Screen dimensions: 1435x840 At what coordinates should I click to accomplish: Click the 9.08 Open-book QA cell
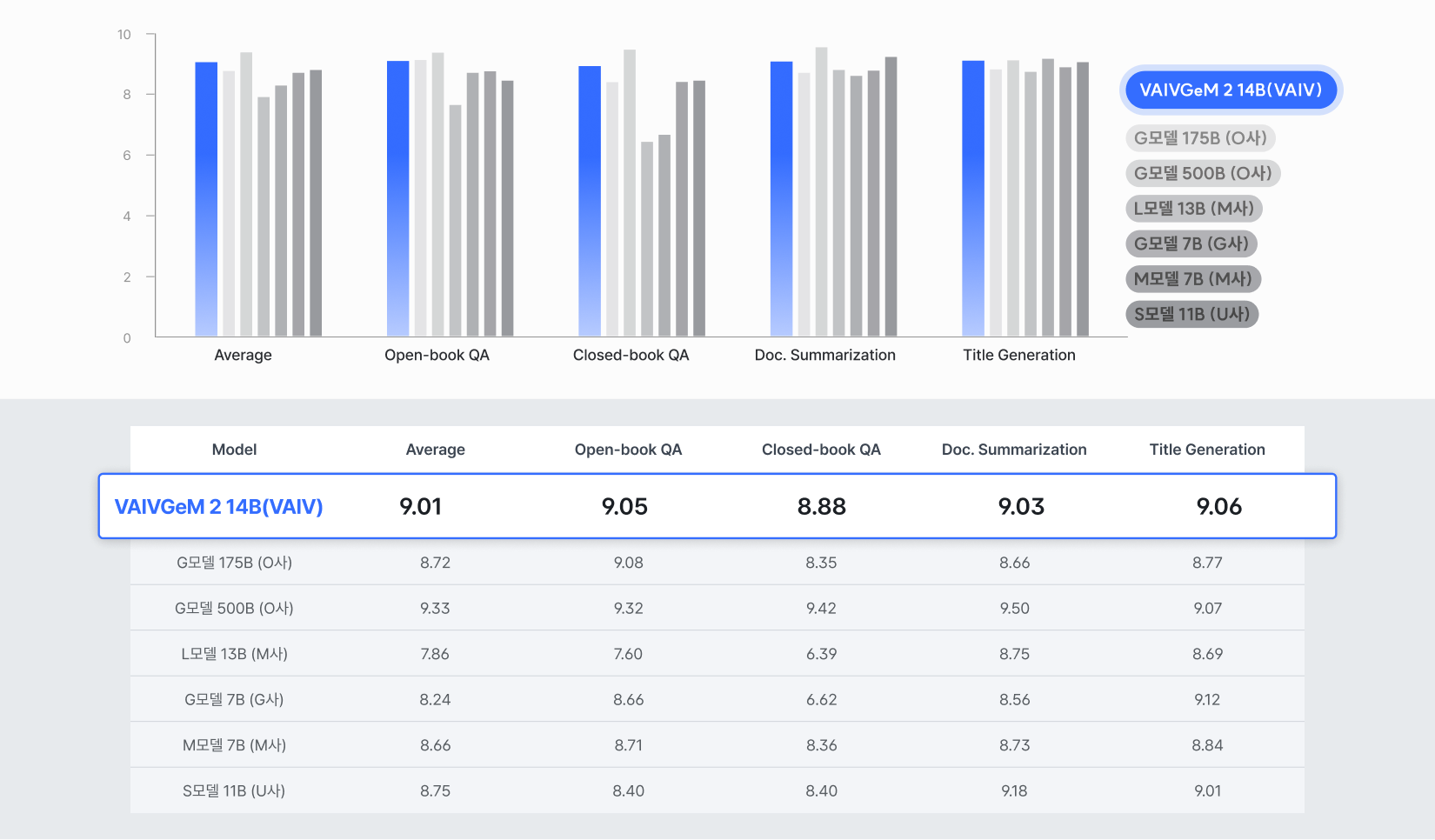click(629, 563)
